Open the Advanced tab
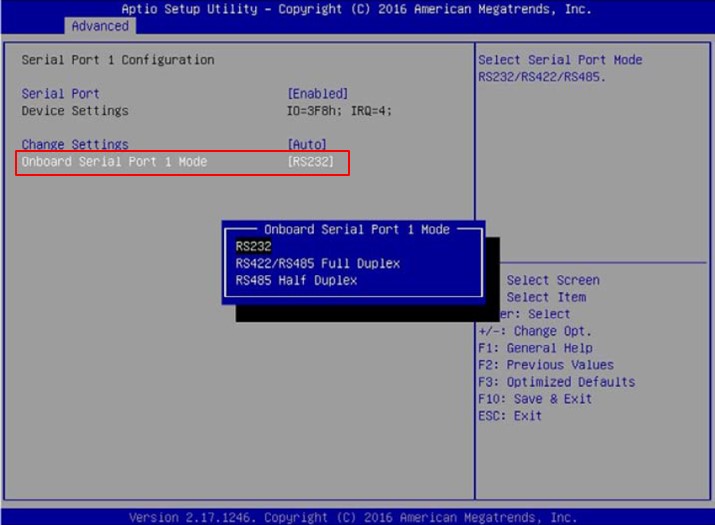The height and width of the screenshot is (525, 715). (100, 26)
